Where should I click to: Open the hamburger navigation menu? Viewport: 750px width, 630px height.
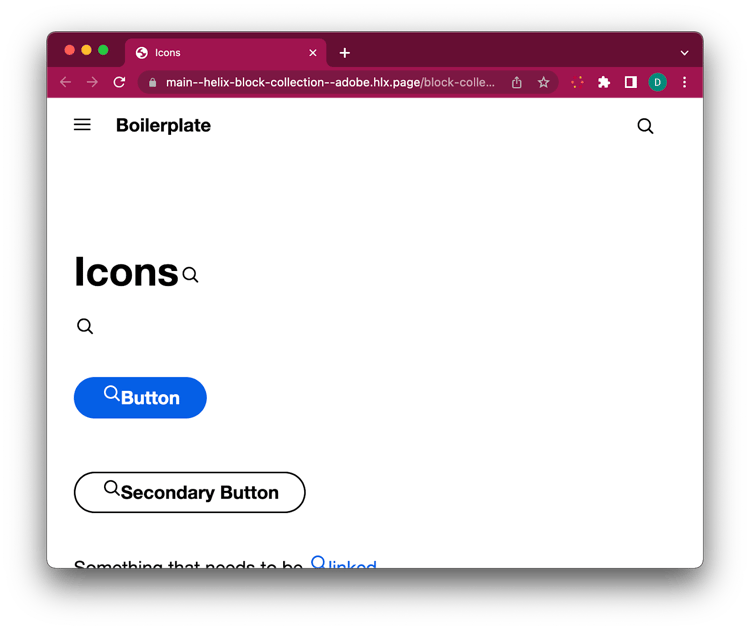(82, 125)
